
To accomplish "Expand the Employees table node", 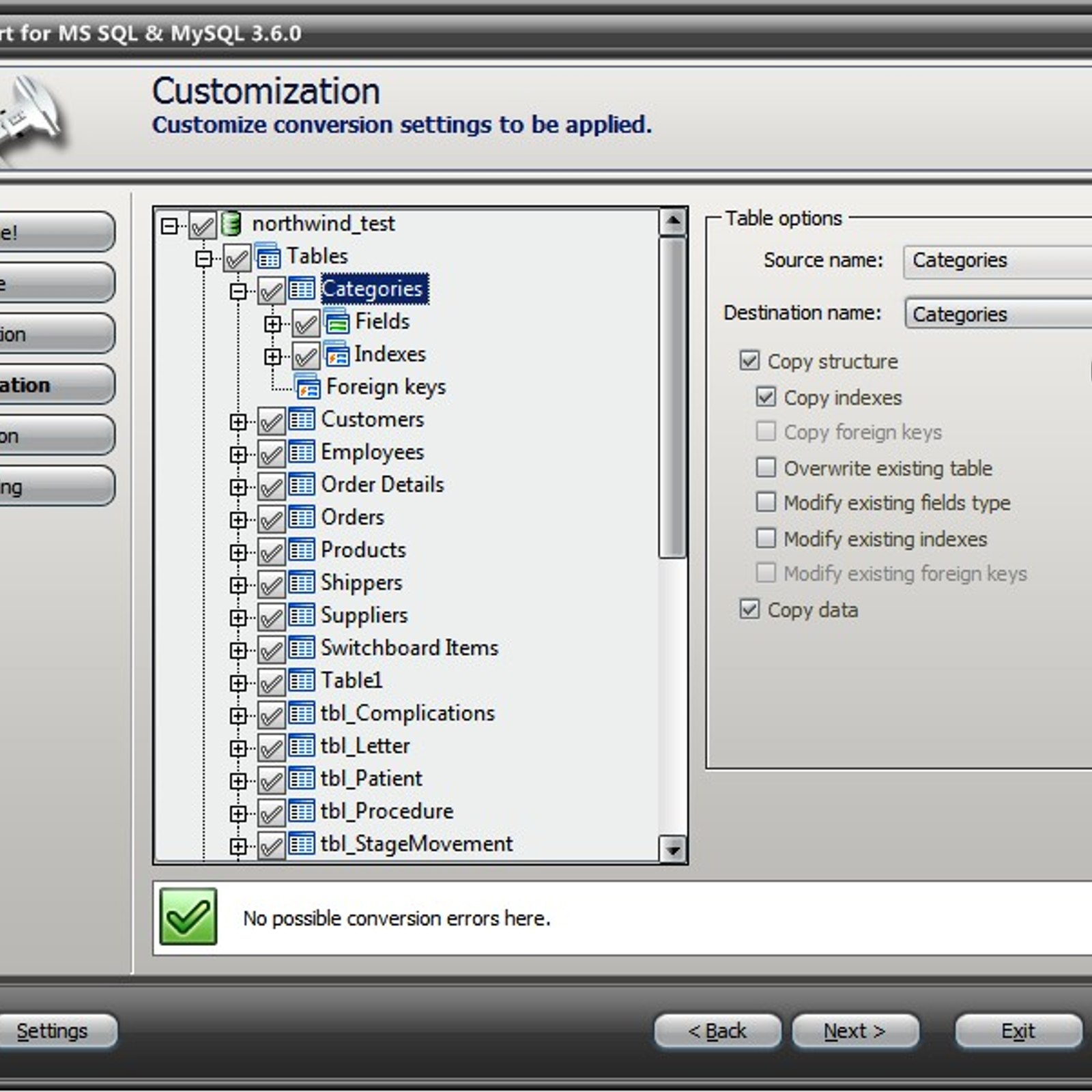I will [238, 455].
